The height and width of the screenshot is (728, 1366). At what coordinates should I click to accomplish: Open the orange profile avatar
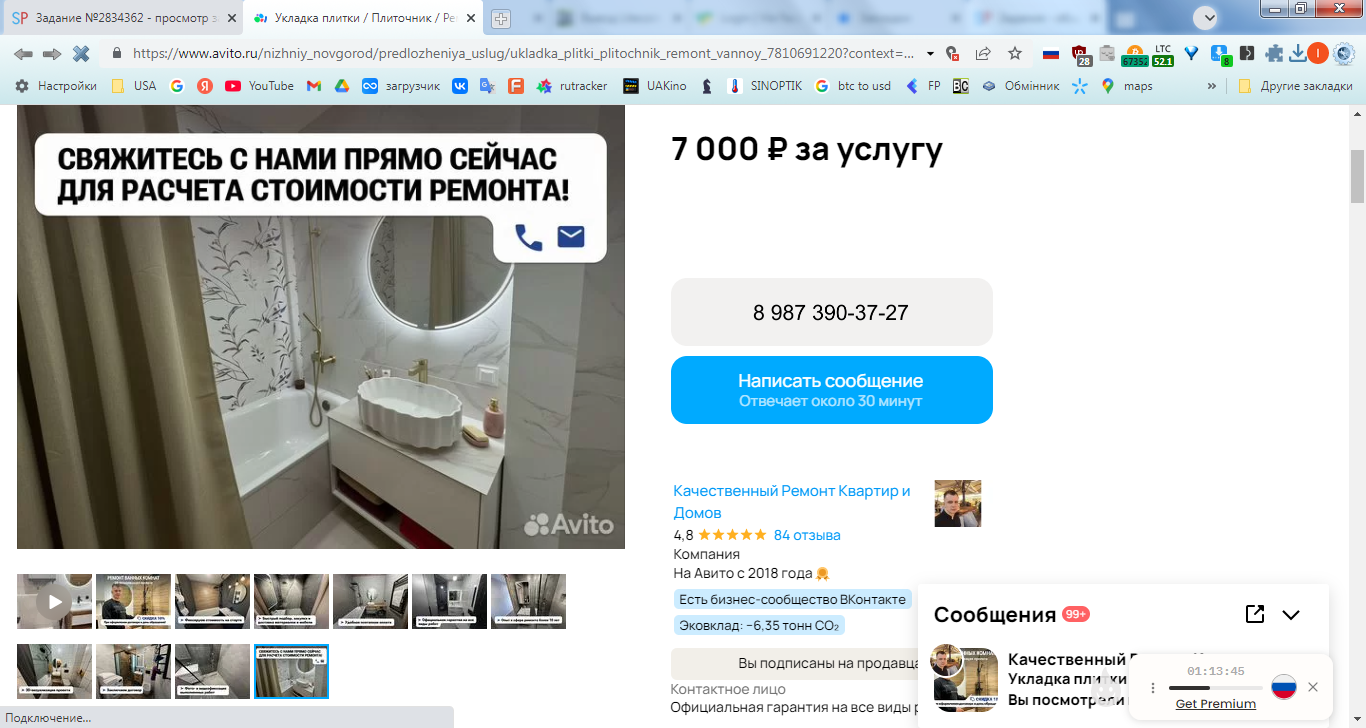click(x=1318, y=53)
